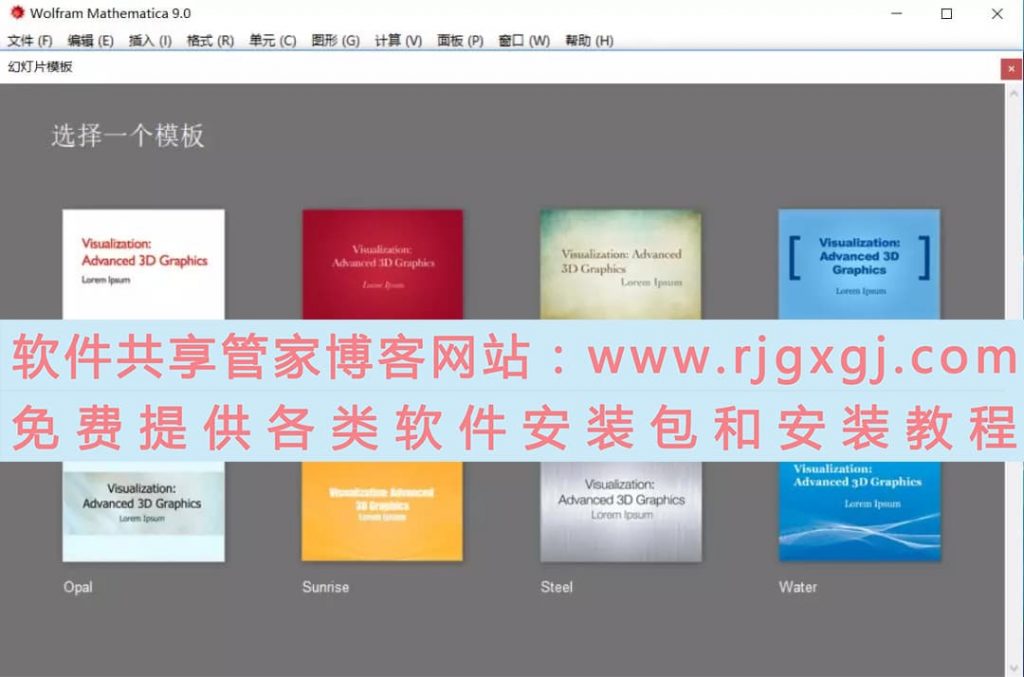
Task: Choose the Sunrise orange template thumbnail
Action: (382, 512)
